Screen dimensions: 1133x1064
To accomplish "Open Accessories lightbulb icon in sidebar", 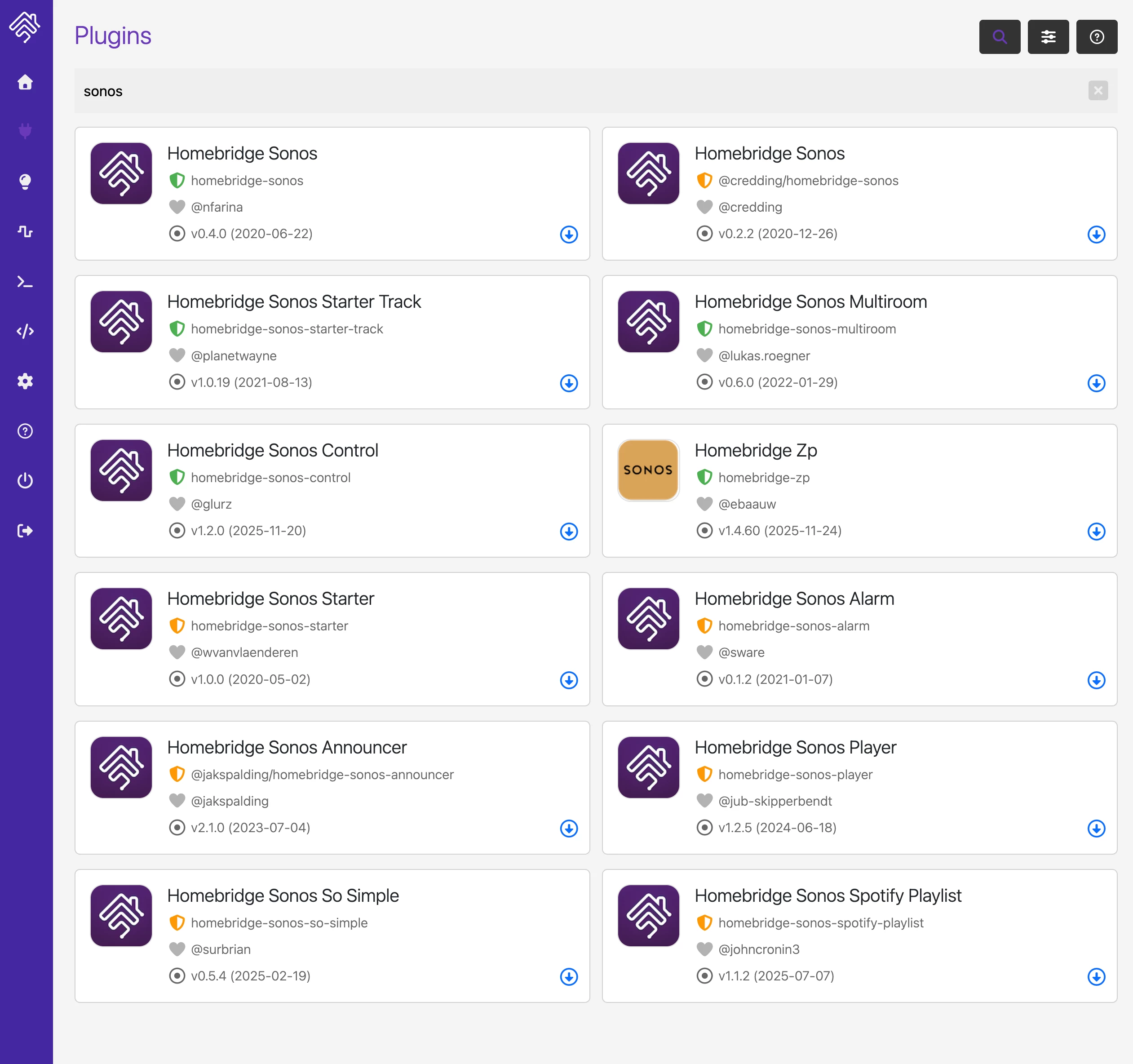I will 25,181.
